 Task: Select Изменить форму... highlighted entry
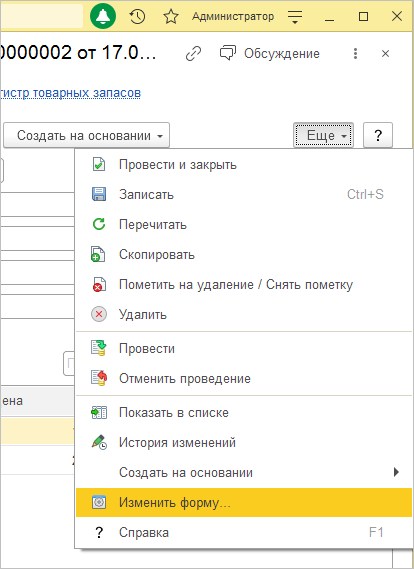click(244, 503)
